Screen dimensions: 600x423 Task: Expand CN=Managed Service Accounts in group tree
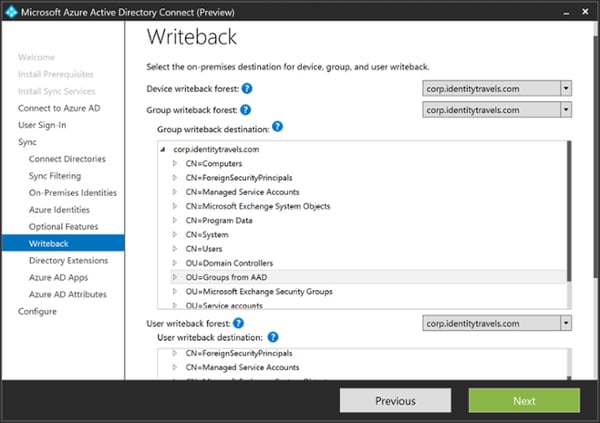click(175, 192)
